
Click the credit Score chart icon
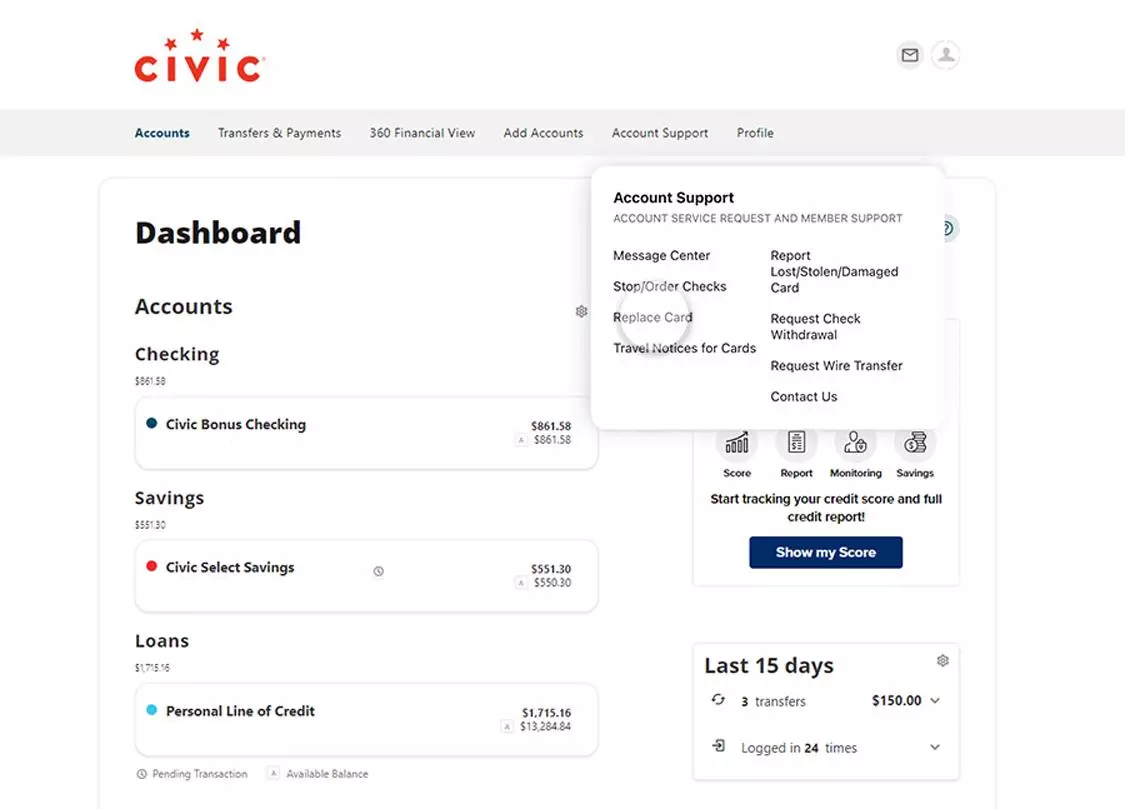[737, 443]
